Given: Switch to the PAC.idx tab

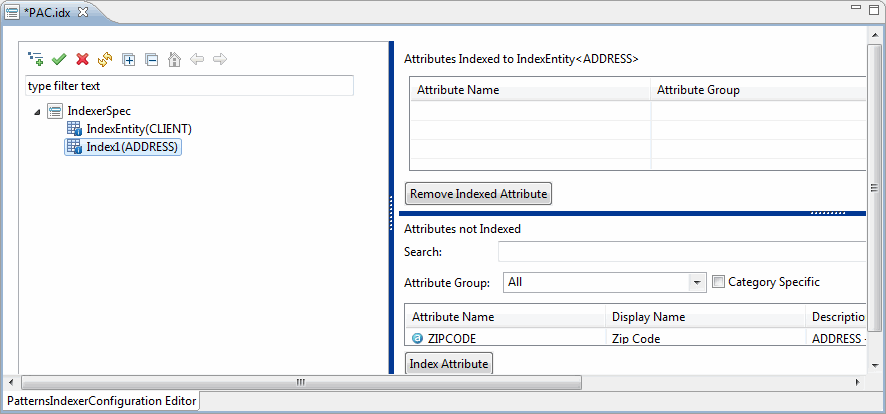Looking at the screenshot, I should coord(47,12).
